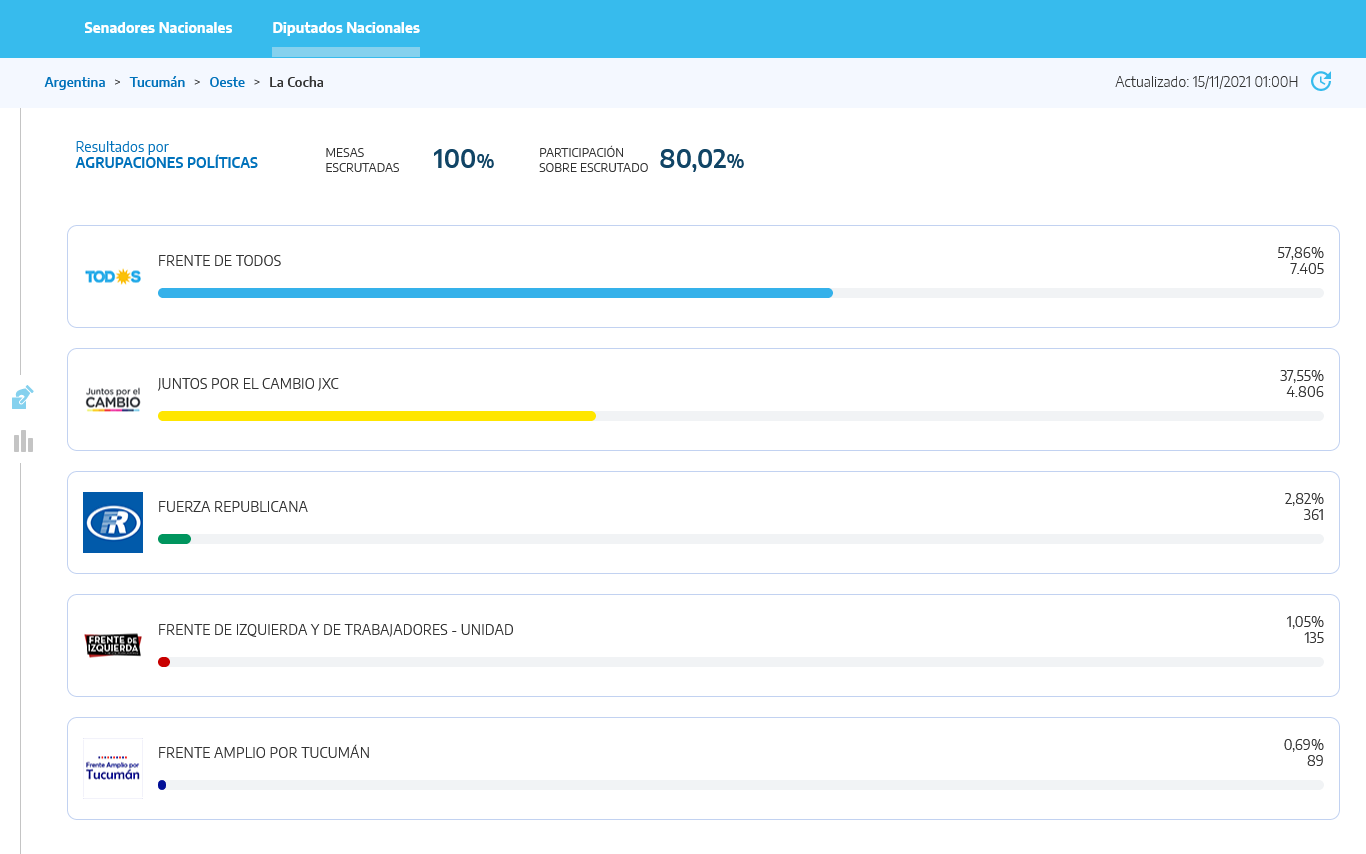The image size is (1366, 854).
Task: Click the 37,55% percentage value
Action: [x=1301, y=376]
